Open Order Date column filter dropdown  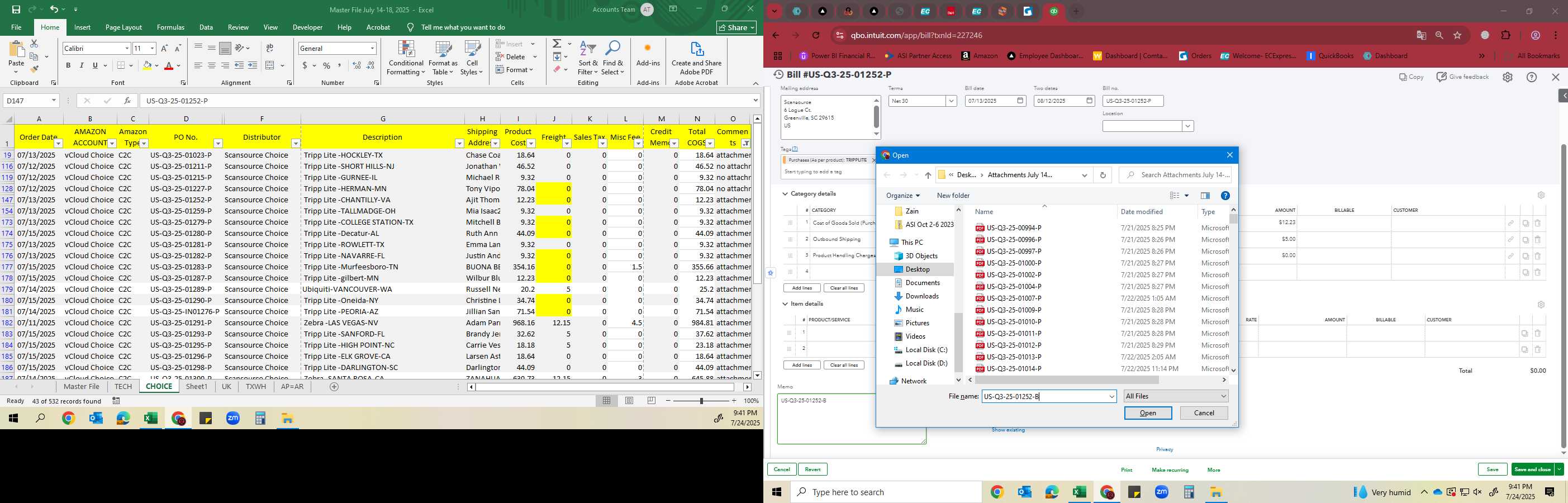pos(59,144)
